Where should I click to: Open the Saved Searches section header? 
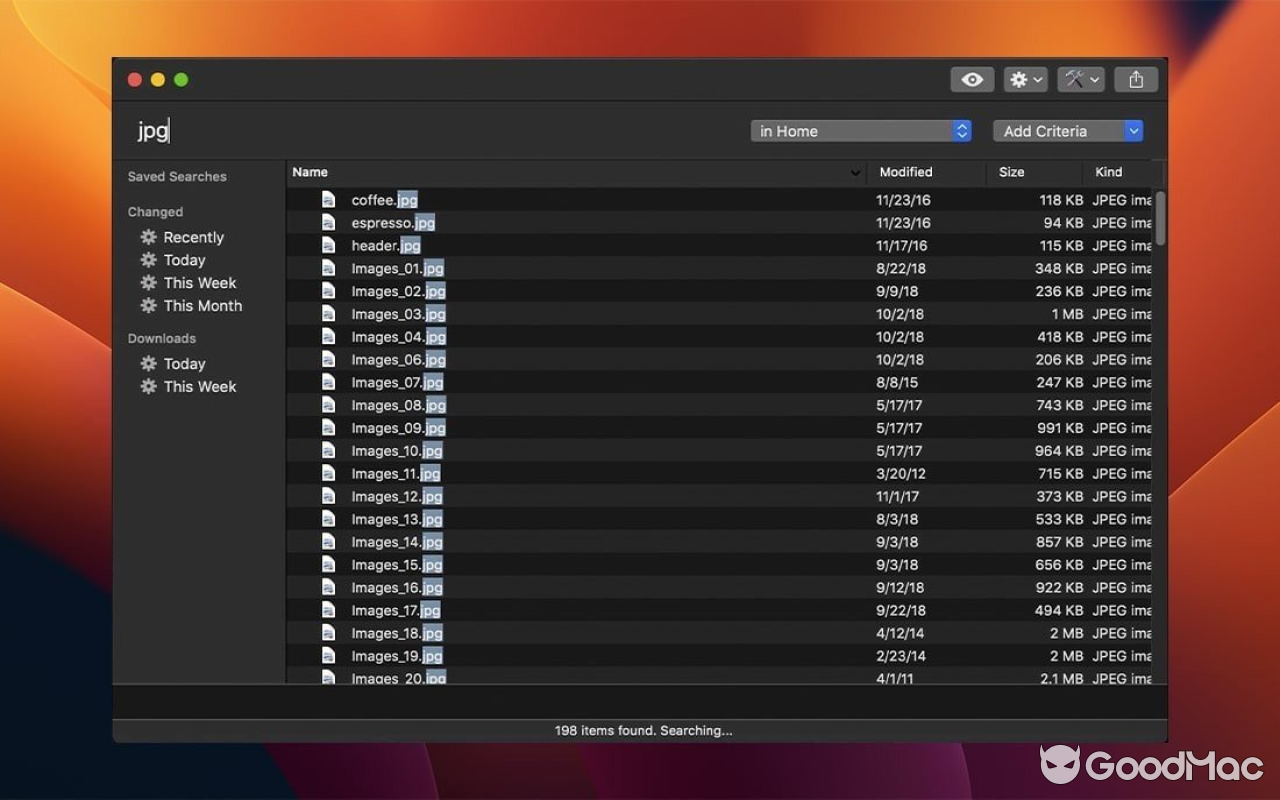point(176,176)
